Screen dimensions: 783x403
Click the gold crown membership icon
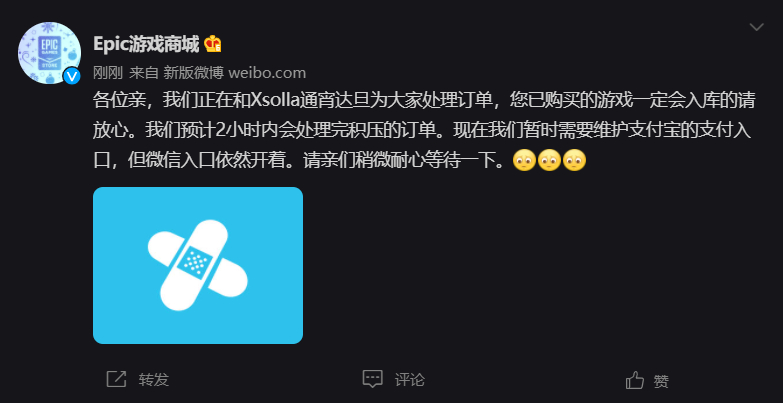(213, 44)
